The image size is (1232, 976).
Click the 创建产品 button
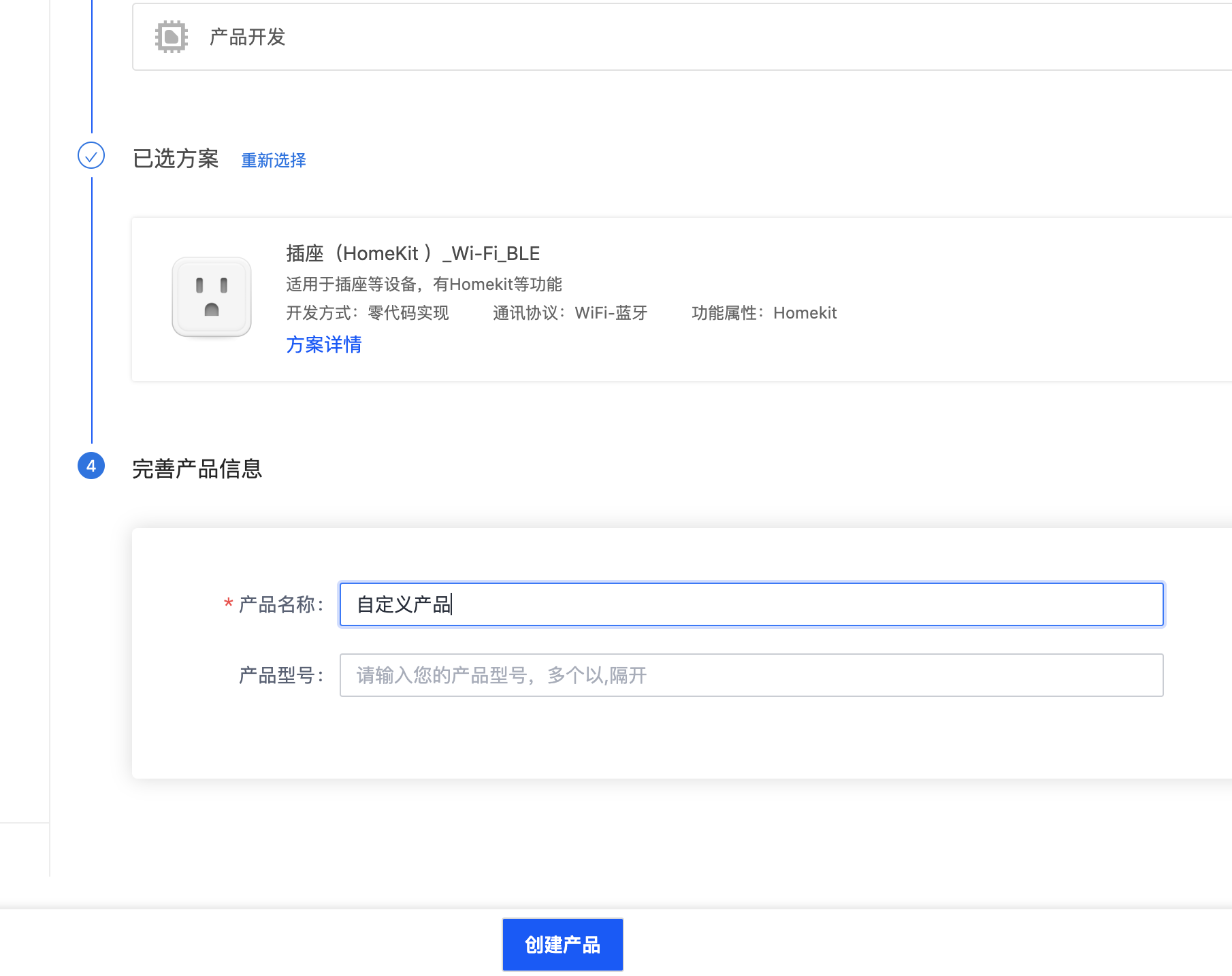click(x=563, y=945)
